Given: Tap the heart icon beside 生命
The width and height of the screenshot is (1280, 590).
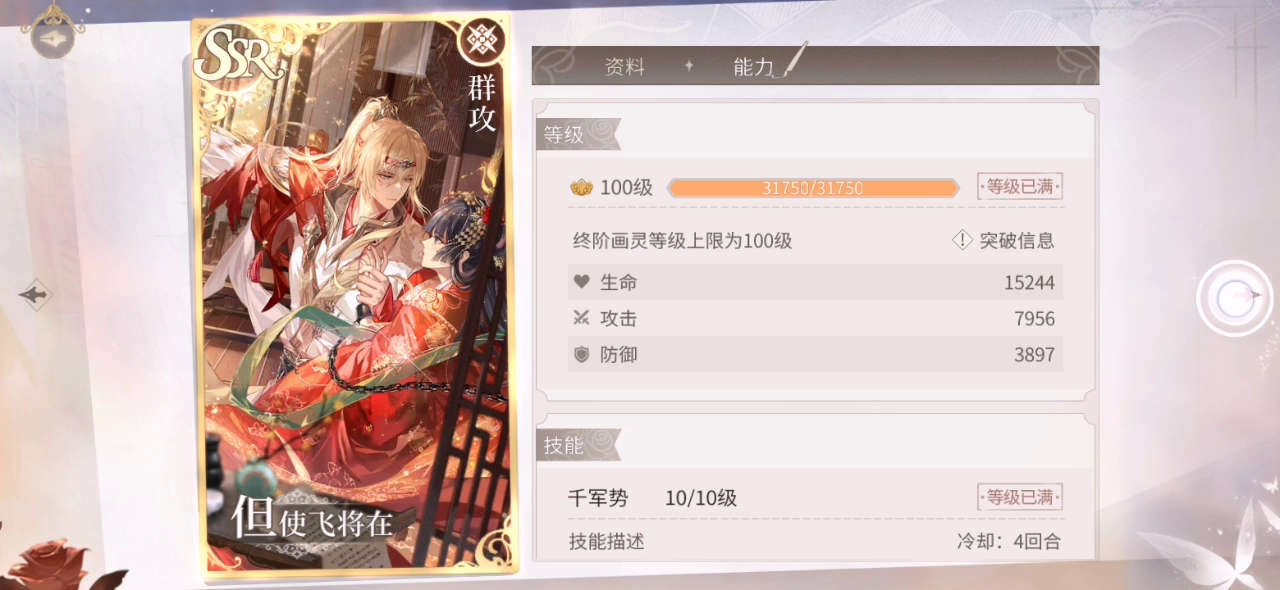Looking at the screenshot, I should (x=581, y=282).
